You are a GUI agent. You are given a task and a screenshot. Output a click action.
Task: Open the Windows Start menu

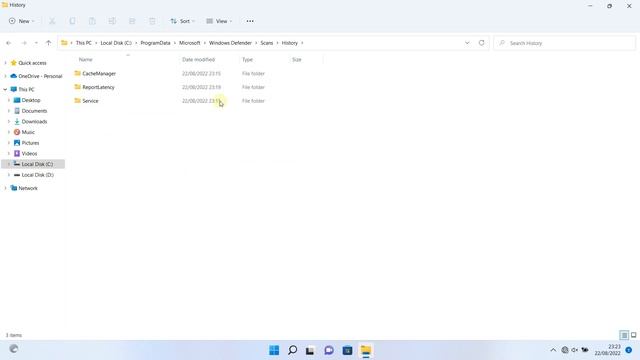coord(274,350)
